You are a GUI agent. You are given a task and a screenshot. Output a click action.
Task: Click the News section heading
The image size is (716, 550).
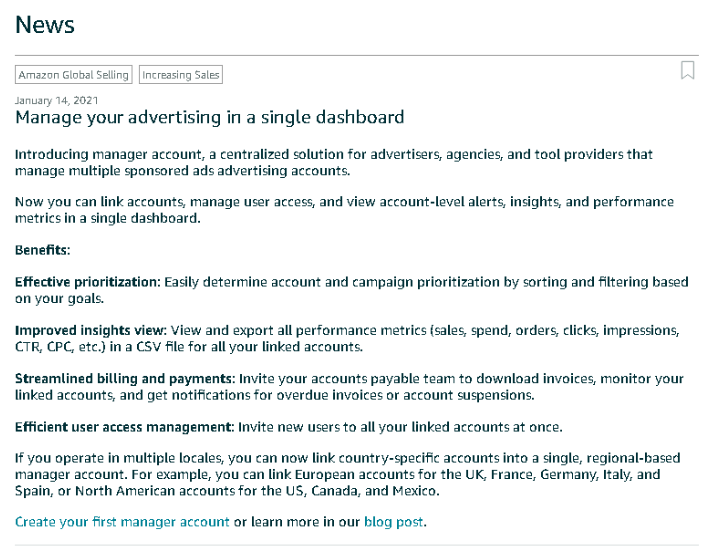[45, 24]
